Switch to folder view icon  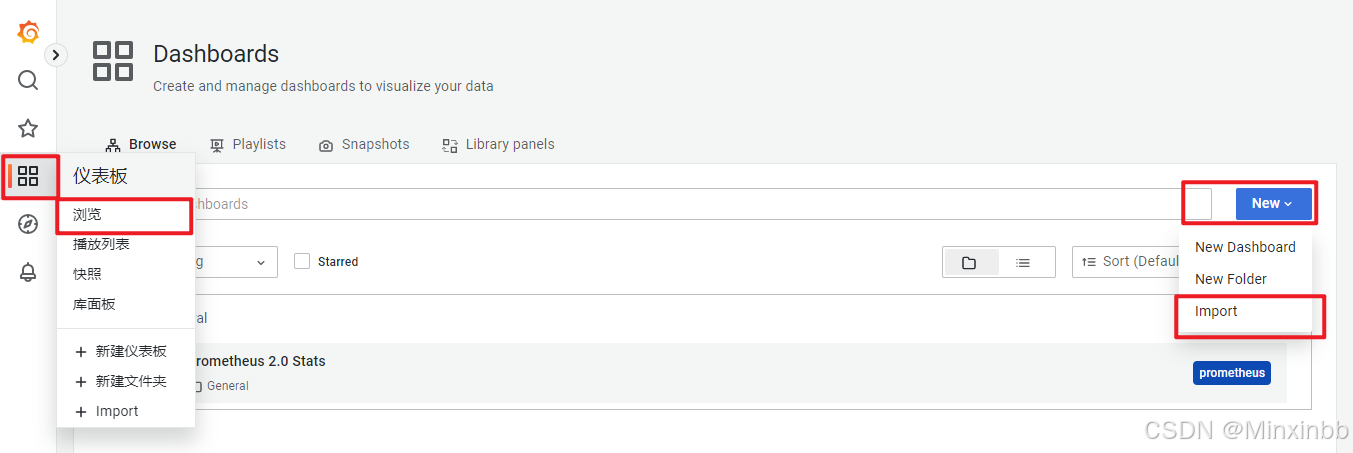969,262
